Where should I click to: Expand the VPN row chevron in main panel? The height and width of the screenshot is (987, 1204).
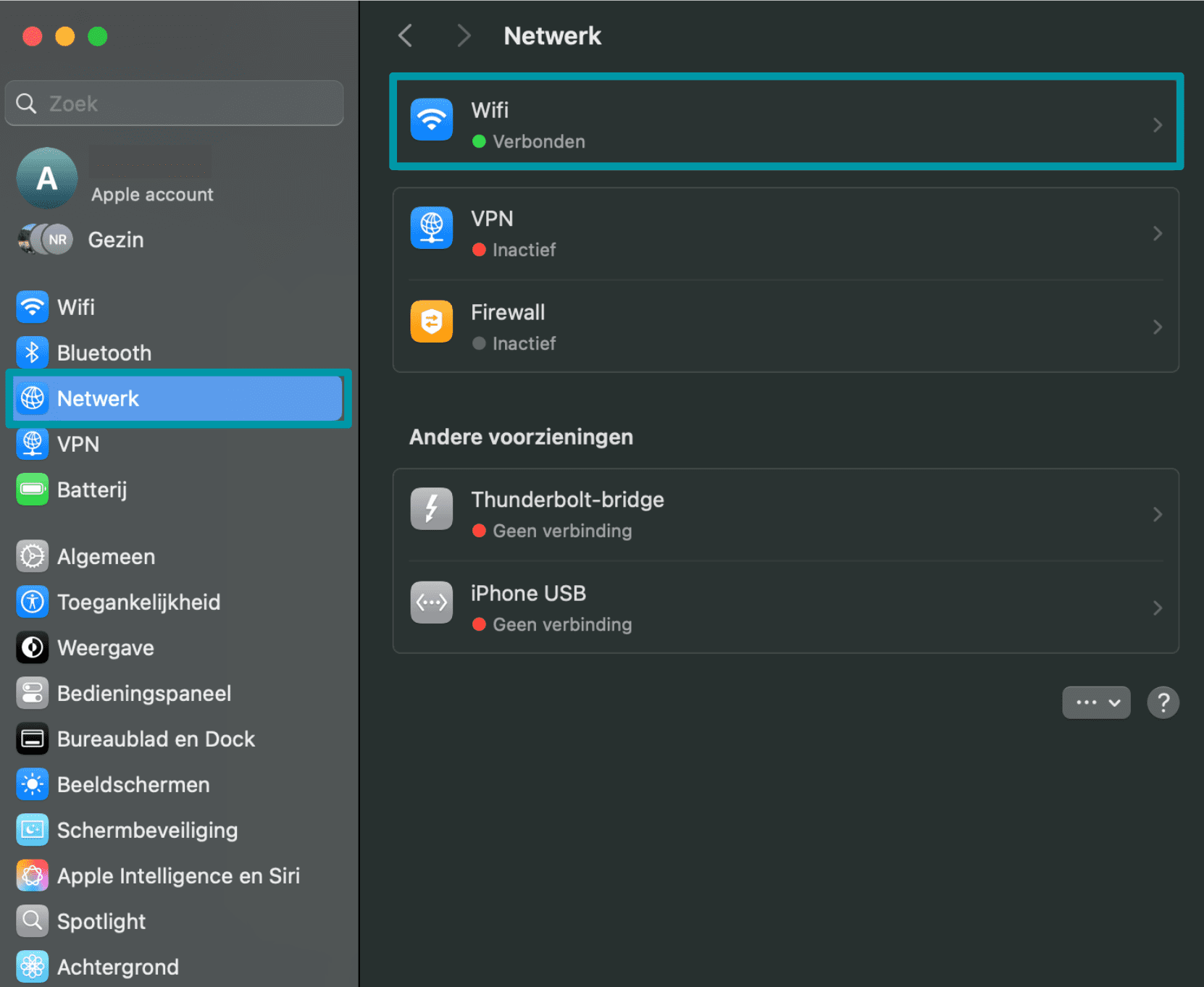[1157, 233]
